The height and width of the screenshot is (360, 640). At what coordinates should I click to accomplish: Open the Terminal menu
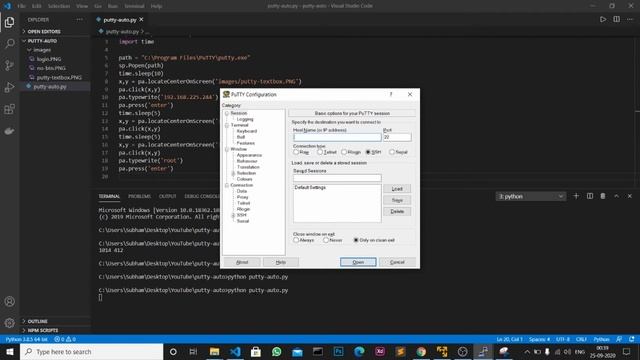134,6
